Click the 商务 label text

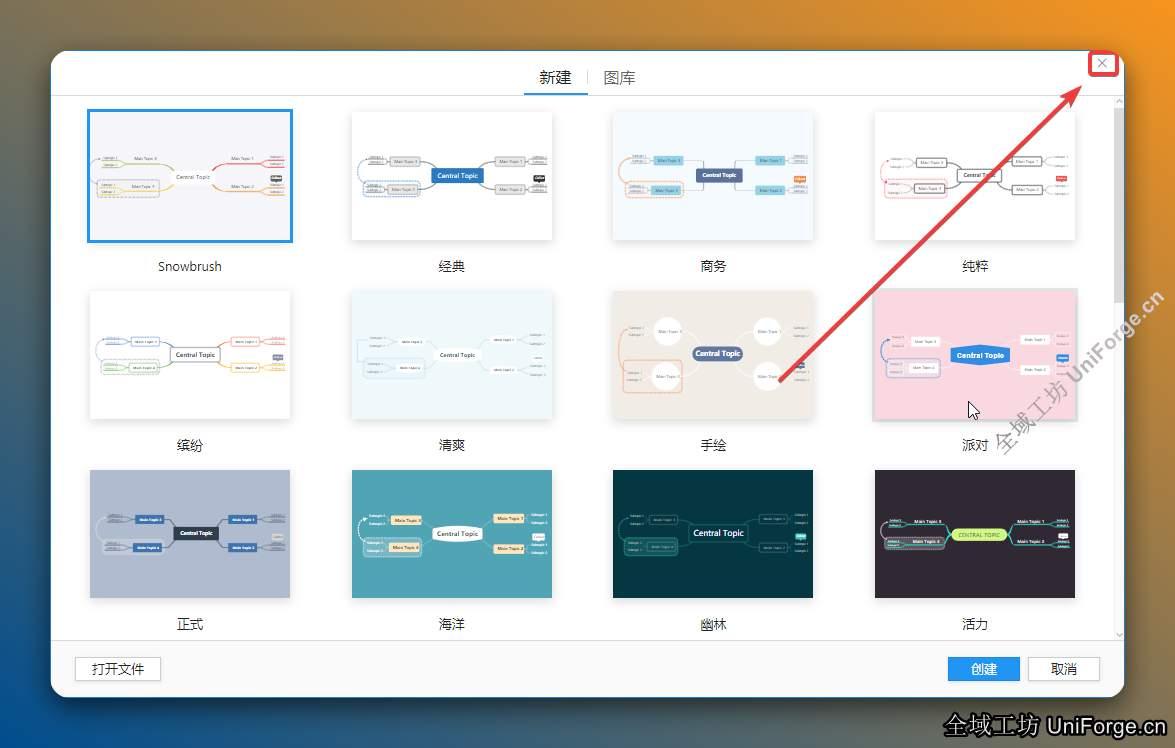click(713, 266)
